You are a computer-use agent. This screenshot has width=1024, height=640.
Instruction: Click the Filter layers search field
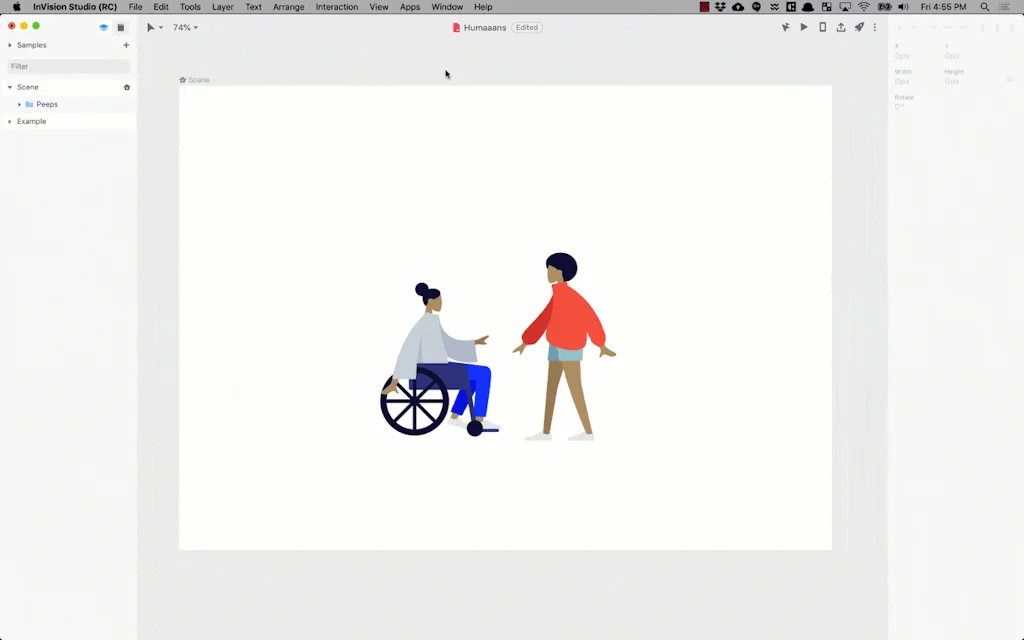pos(68,66)
